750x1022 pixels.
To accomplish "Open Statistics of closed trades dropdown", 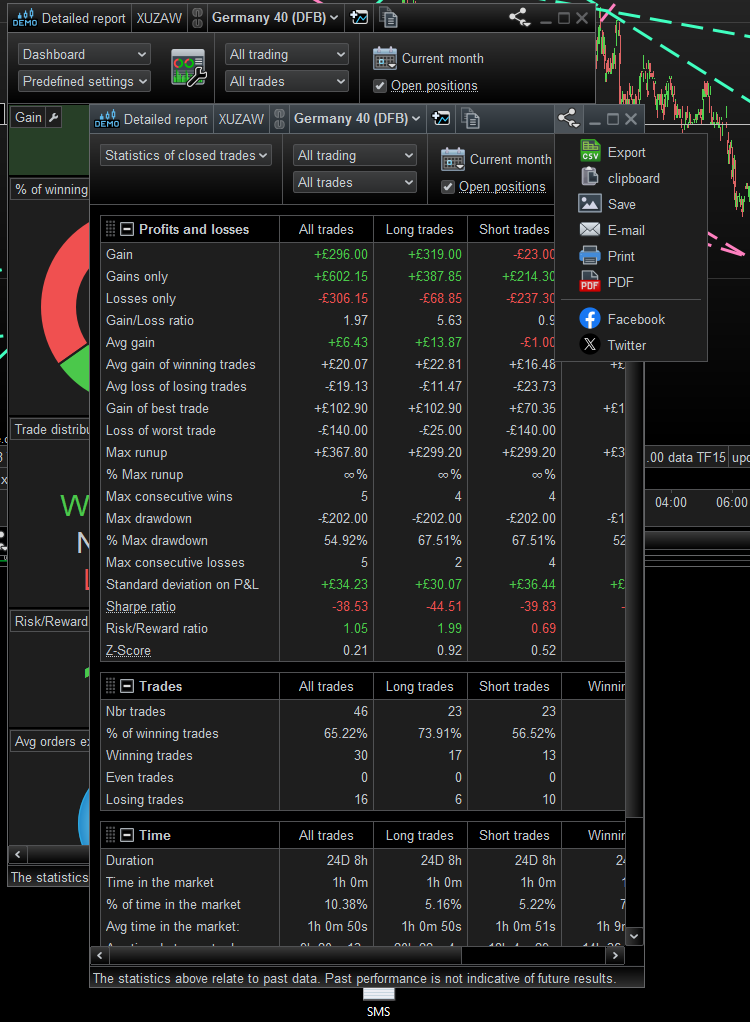I will point(186,155).
